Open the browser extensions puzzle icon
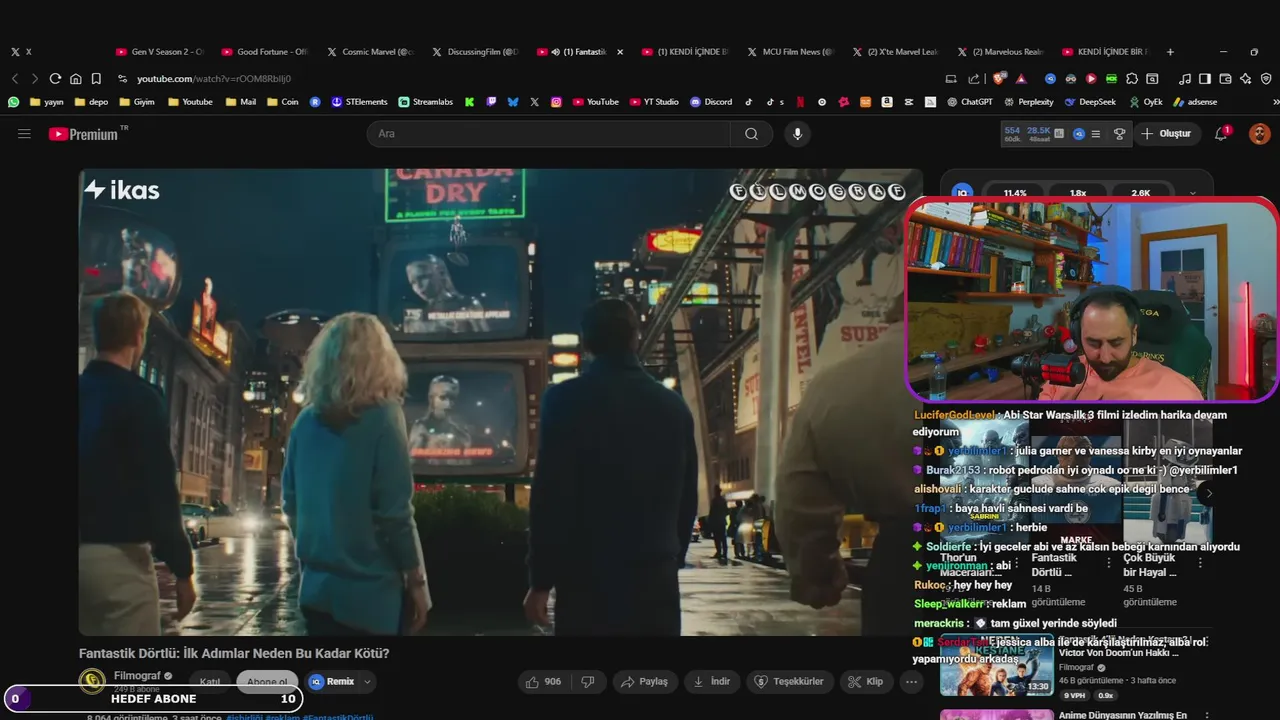The width and height of the screenshot is (1280, 720). (x=1132, y=79)
